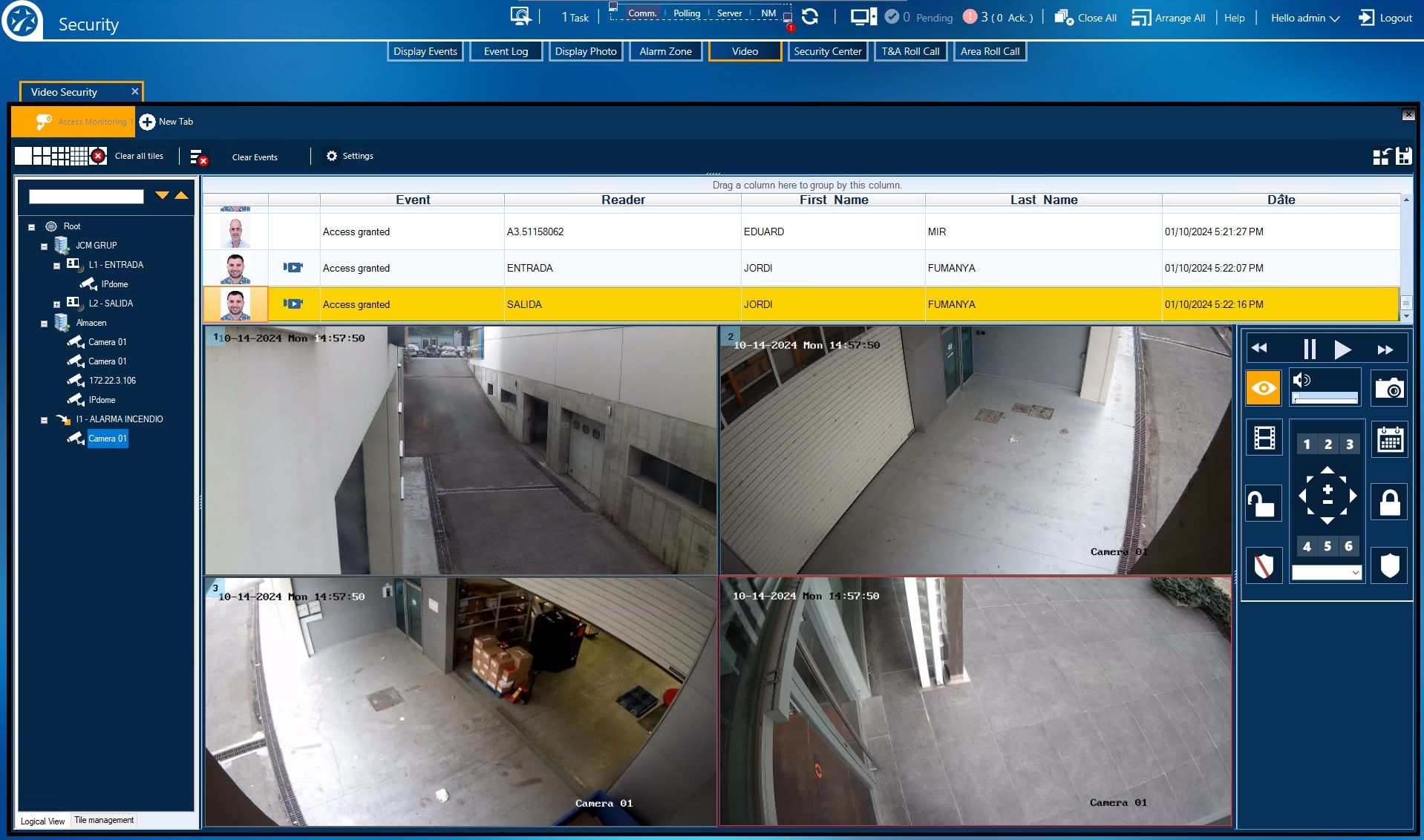Viewport: 1424px width, 840px height.
Task: Collapse the I1 - ALARMA INCENDIO node
Action: 44,420
